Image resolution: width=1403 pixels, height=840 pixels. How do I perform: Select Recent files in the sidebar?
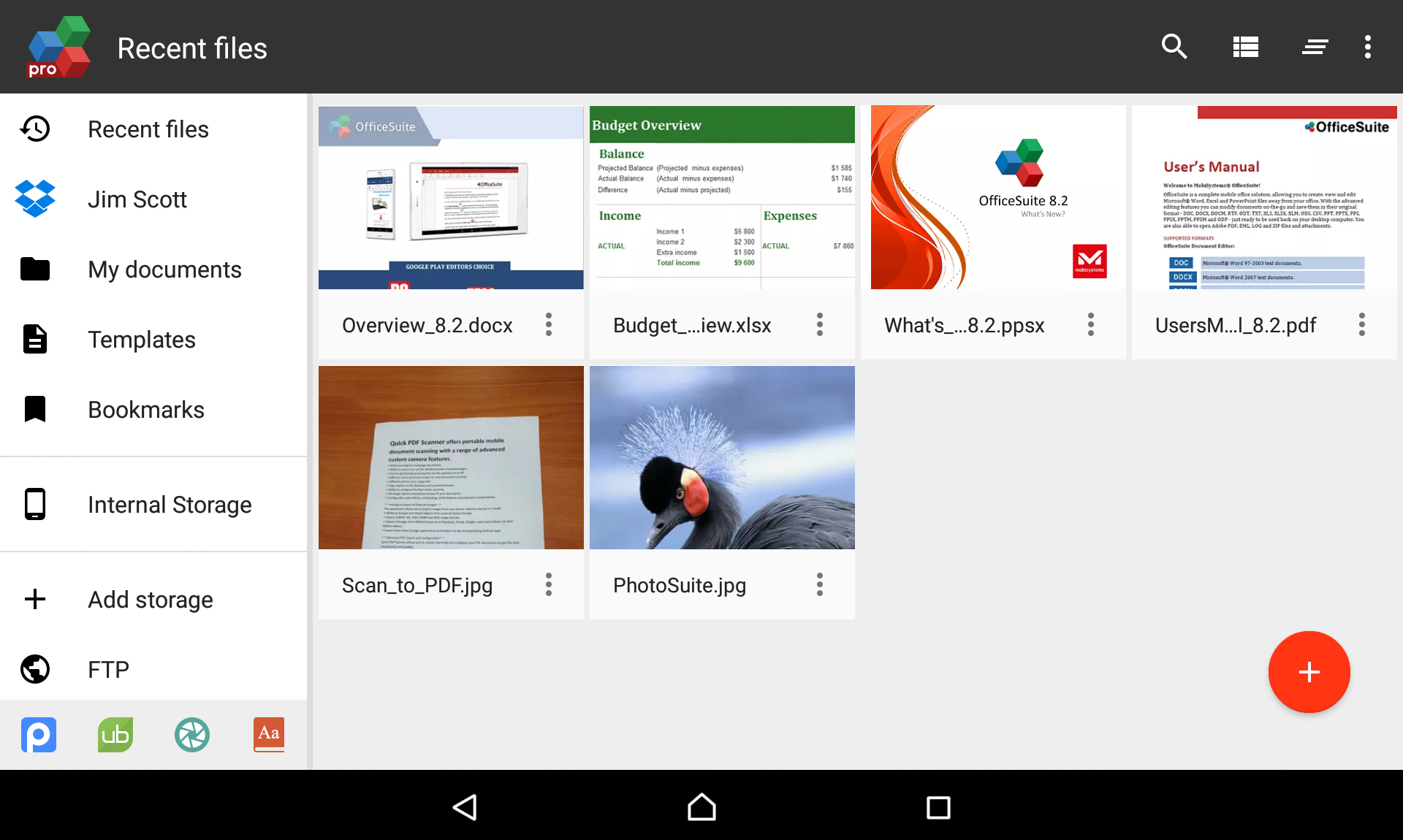[153, 129]
